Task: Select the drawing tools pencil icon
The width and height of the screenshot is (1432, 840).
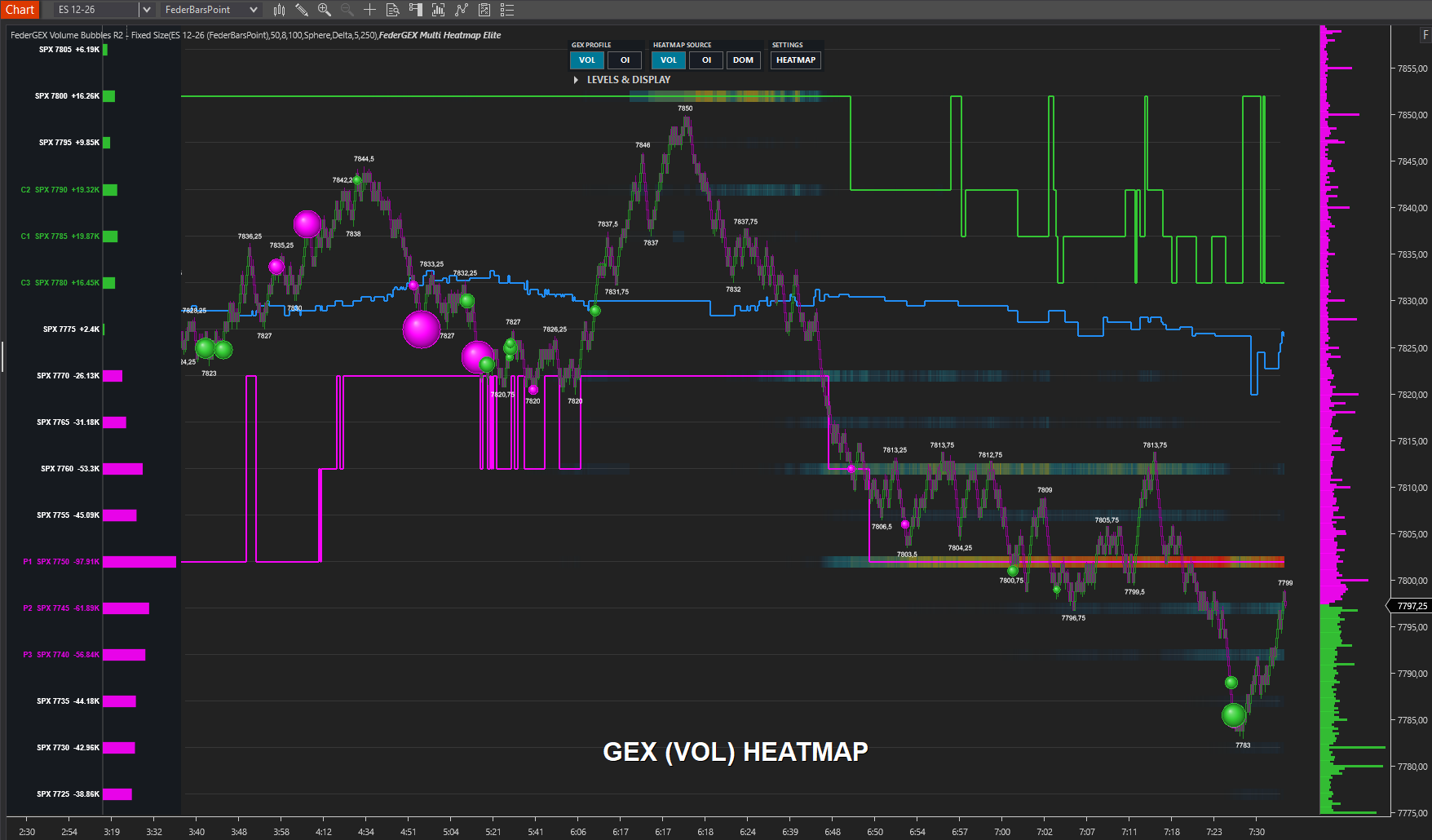Action: pos(302,10)
